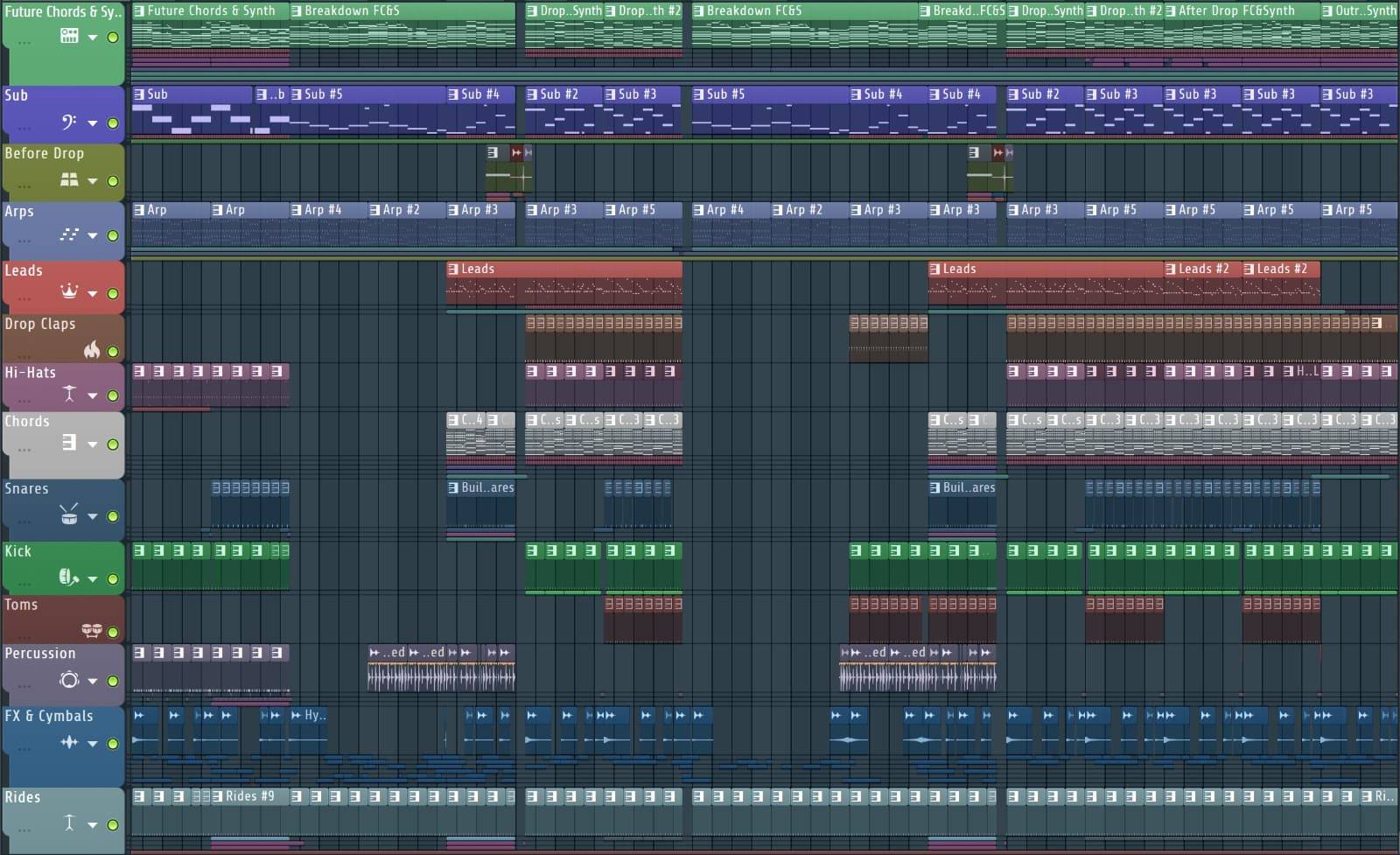Open the Kick track dropdown arrow
This screenshot has height=855, width=1400.
click(92, 578)
